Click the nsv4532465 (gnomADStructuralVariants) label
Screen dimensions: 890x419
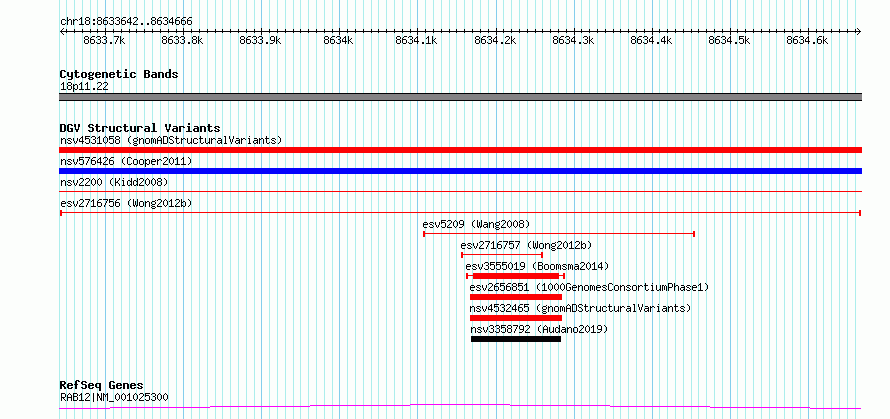coord(580,308)
